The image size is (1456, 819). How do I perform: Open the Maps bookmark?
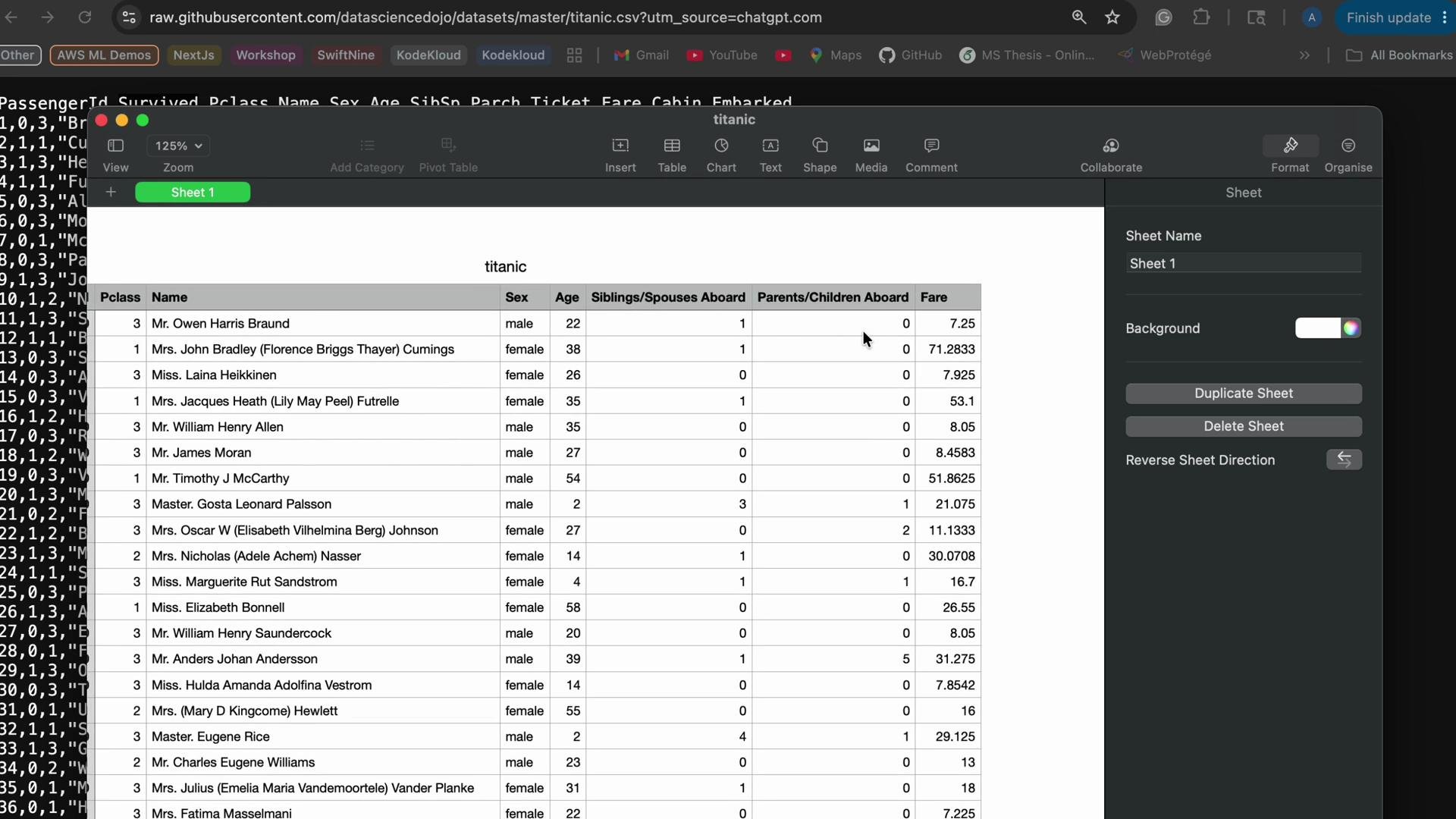point(836,55)
